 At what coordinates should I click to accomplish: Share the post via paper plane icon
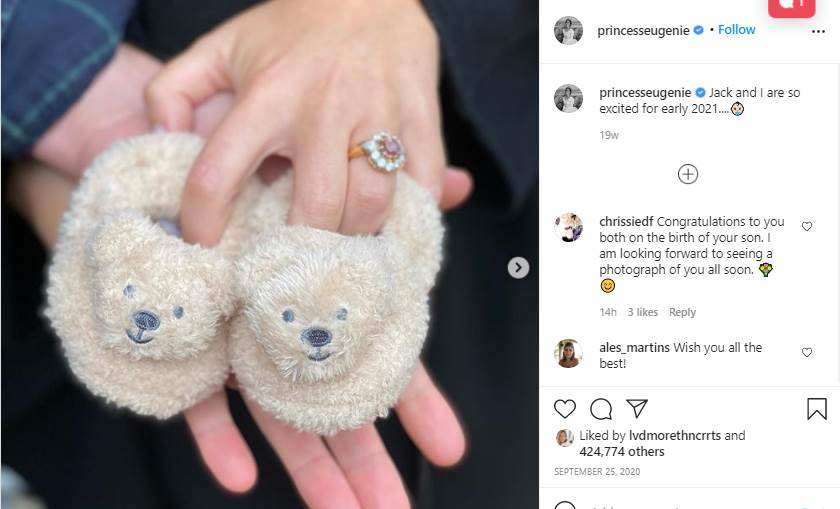click(637, 408)
